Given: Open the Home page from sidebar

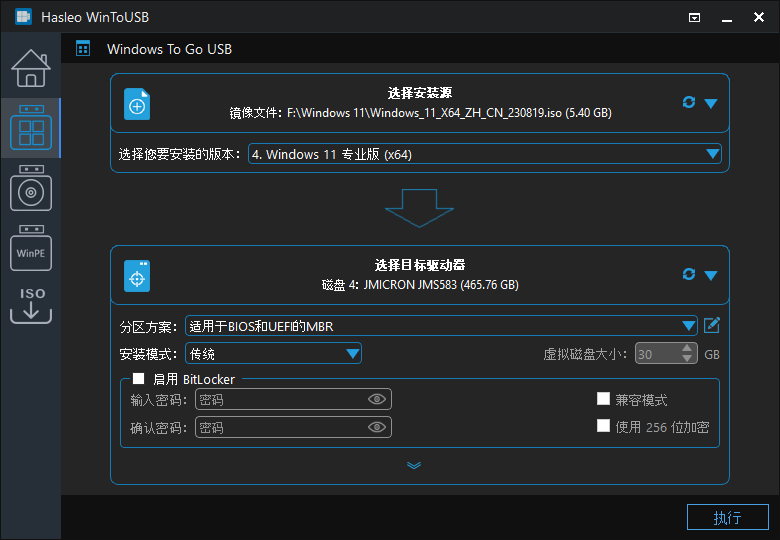Looking at the screenshot, I should [31, 68].
